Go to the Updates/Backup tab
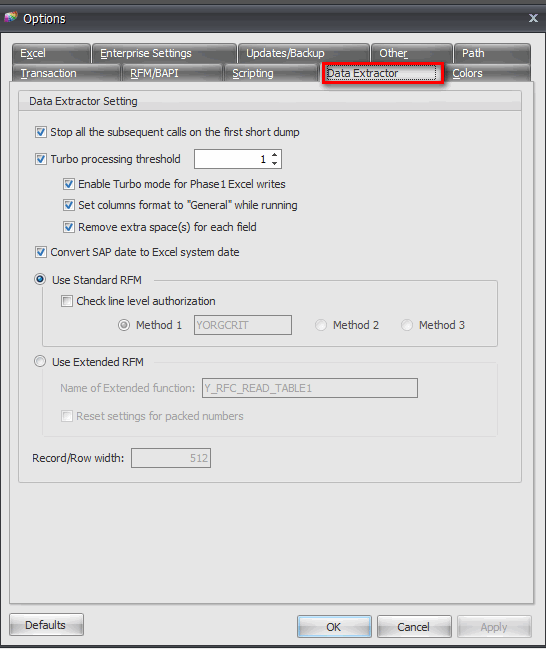This screenshot has height=649, width=546. click(304, 53)
